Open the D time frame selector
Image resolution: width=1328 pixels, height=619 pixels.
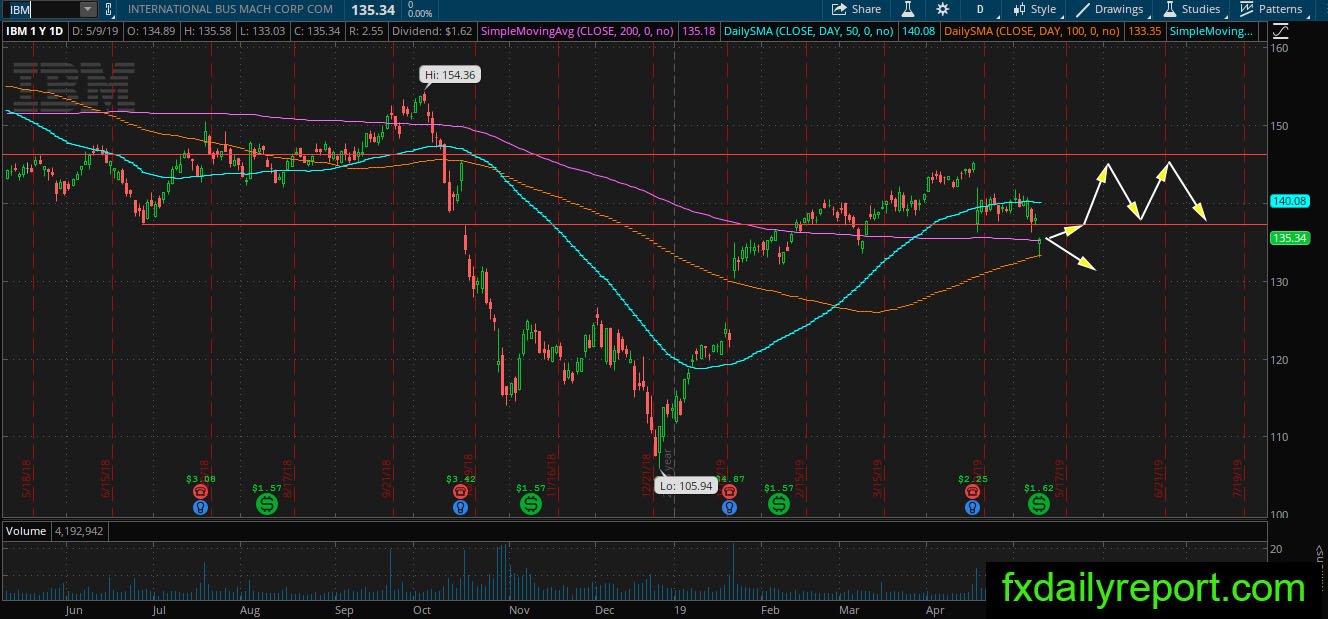(980, 9)
